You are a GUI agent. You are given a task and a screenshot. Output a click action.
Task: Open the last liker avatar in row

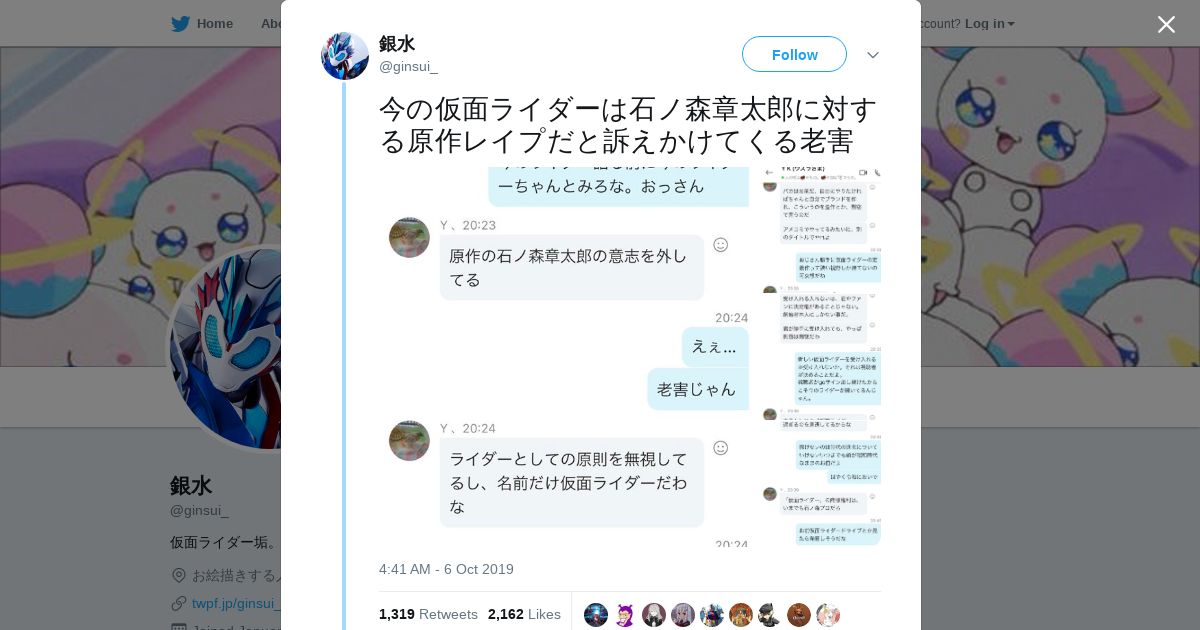pos(828,615)
